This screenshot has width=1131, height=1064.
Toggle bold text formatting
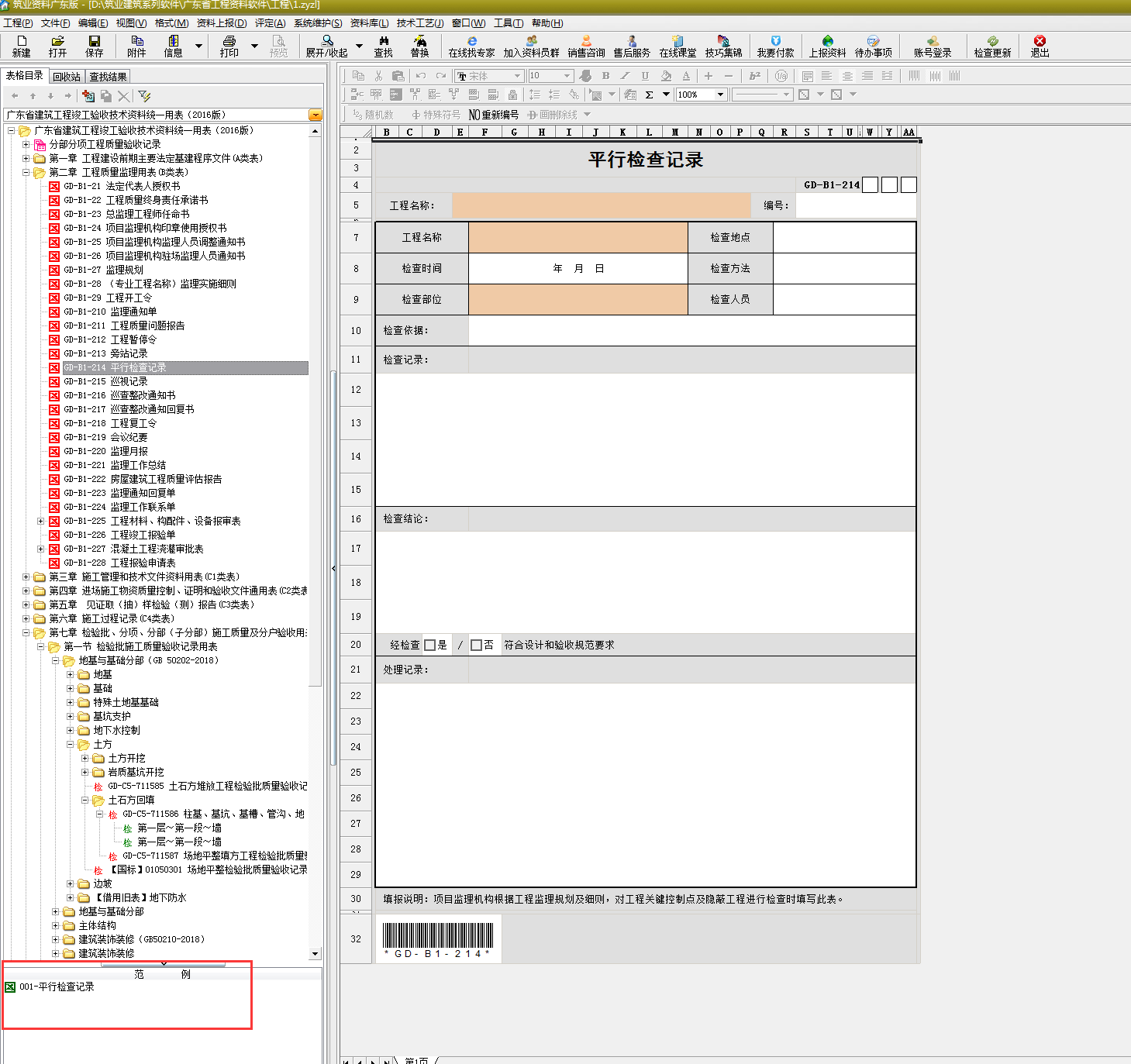coord(605,75)
